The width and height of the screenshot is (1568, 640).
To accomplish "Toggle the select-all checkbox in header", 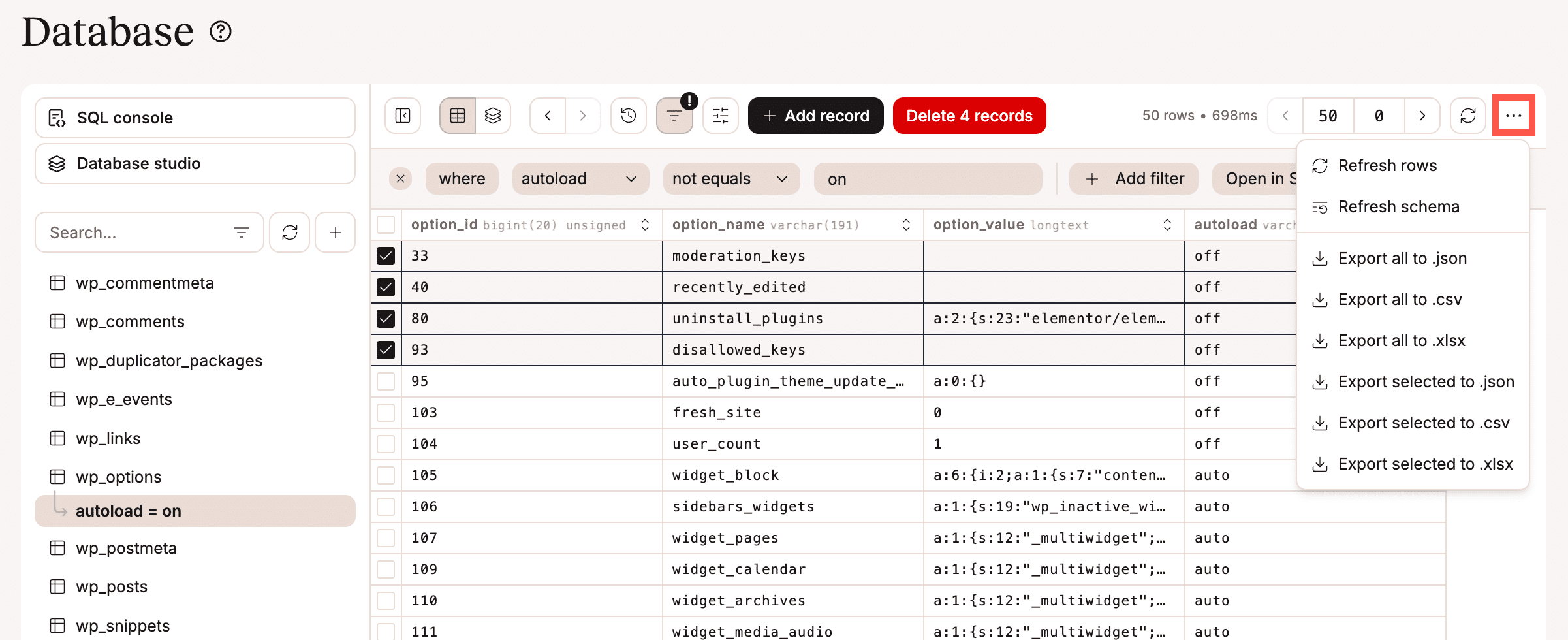I will coord(385,224).
